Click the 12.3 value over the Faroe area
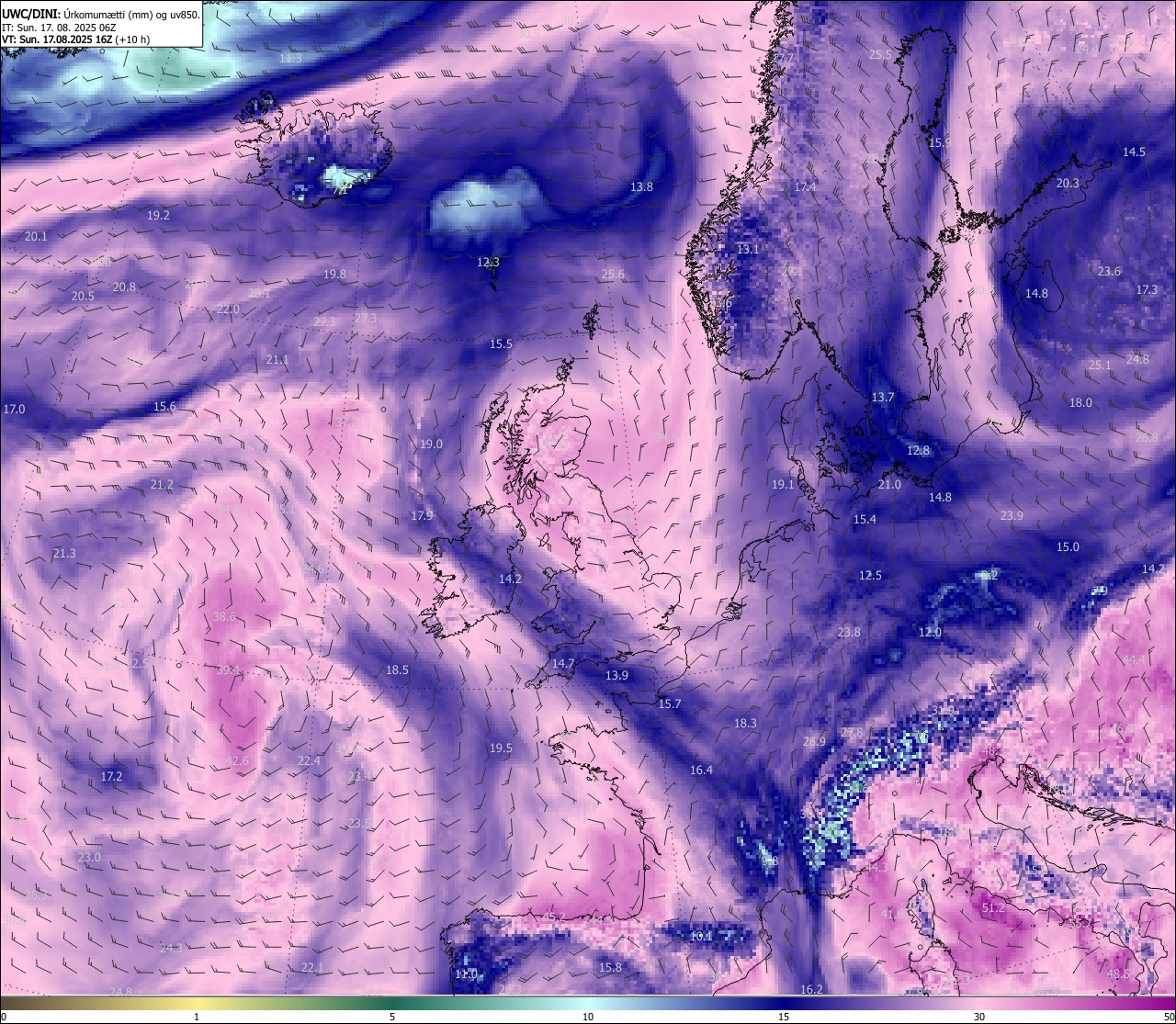Viewport: 1176px width, 1024px height. [488, 262]
